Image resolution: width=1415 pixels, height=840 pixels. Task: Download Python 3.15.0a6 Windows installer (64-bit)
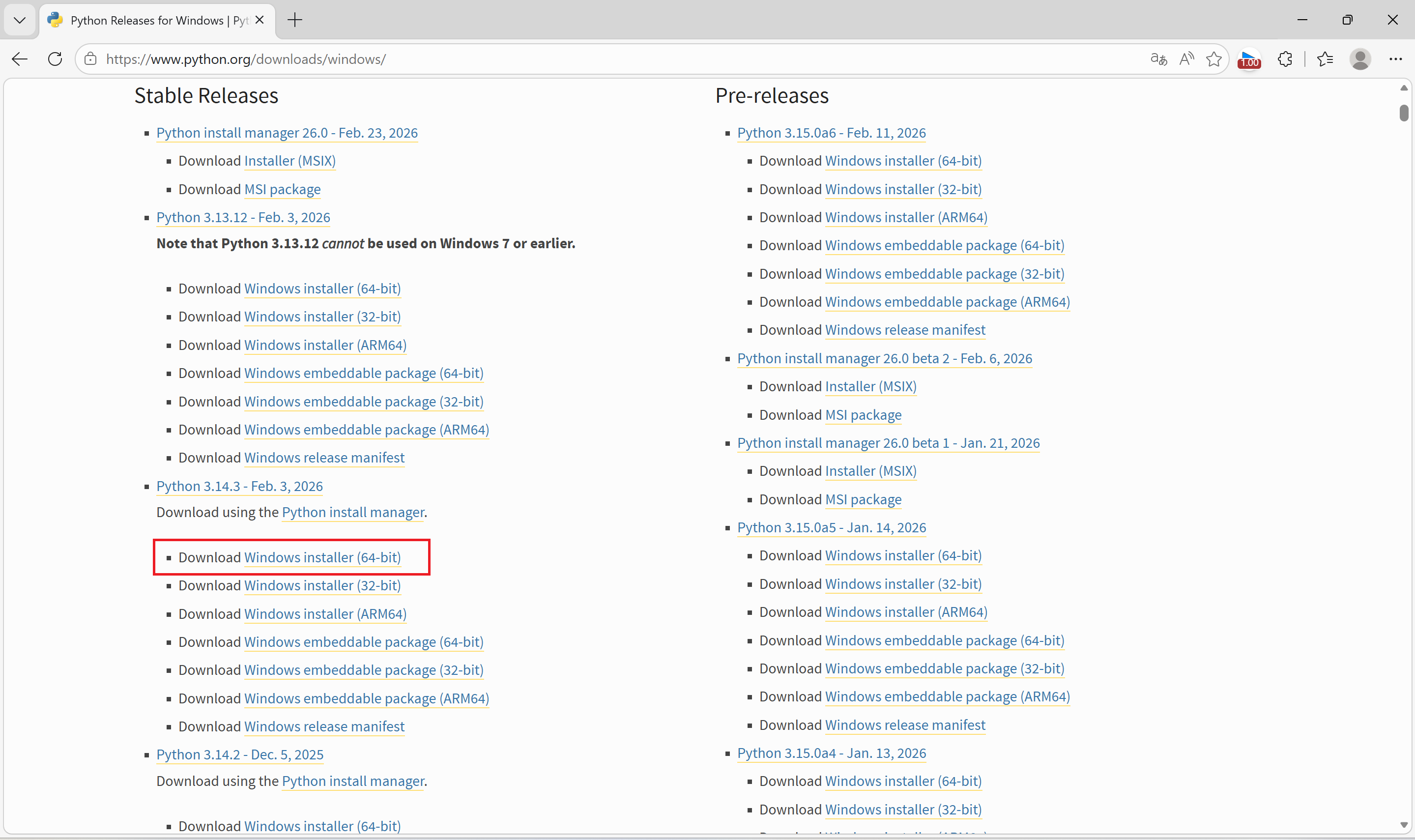(903, 161)
